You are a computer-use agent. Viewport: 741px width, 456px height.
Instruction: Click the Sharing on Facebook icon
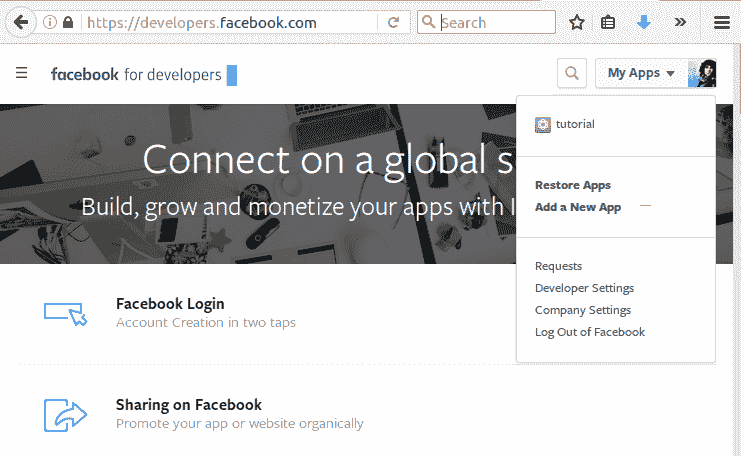click(66, 414)
